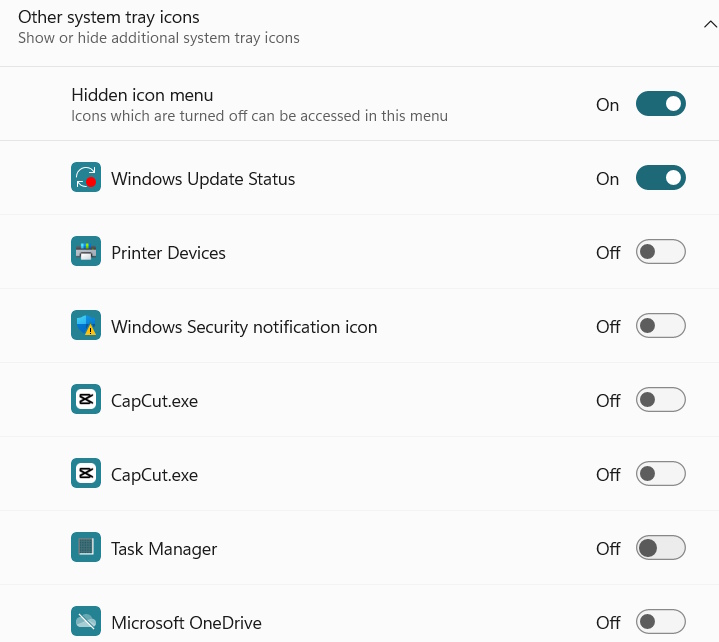
Task: Turn on Windows Security notification icon toggle
Action: pyautogui.click(x=660, y=326)
